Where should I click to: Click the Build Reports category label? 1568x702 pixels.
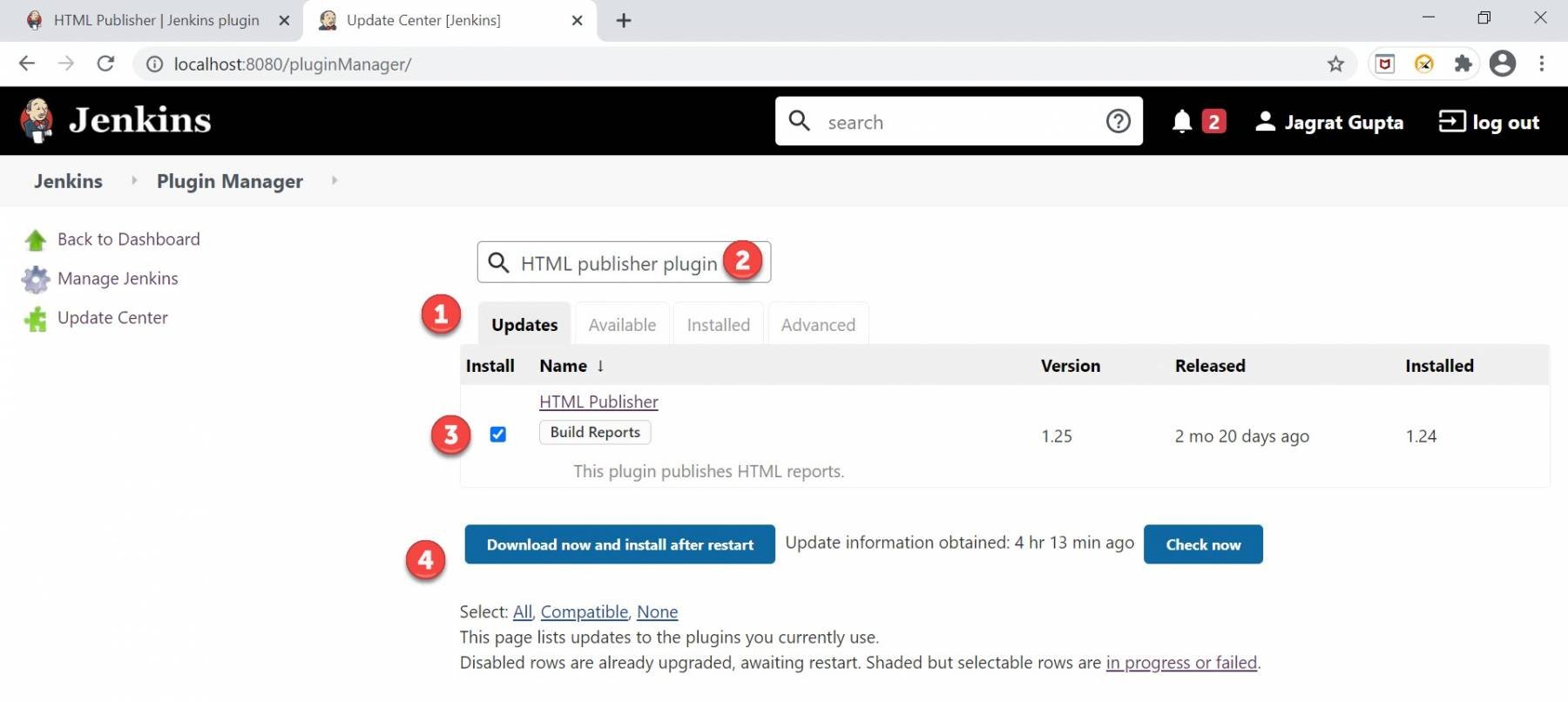pyautogui.click(x=595, y=432)
